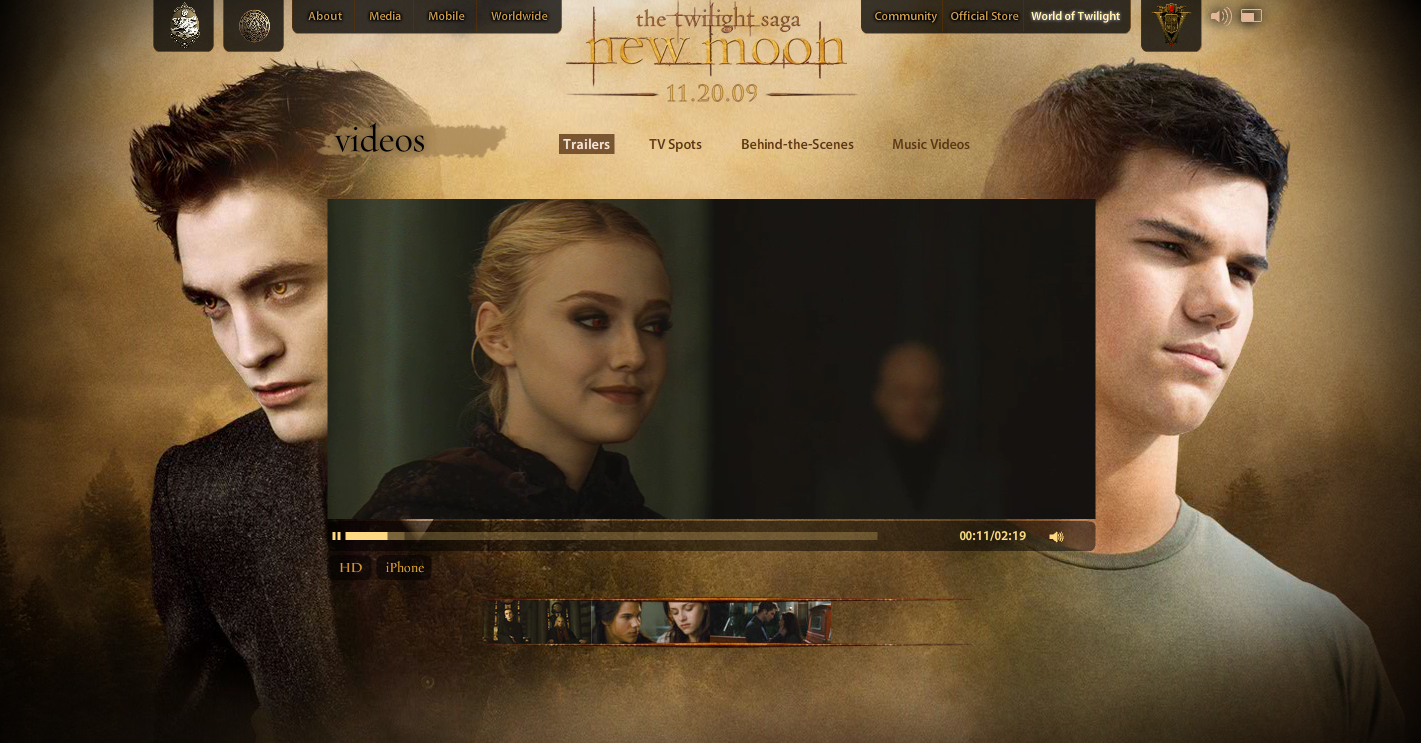Visit the Official Store link
The width and height of the screenshot is (1421, 743).
[x=984, y=16]
